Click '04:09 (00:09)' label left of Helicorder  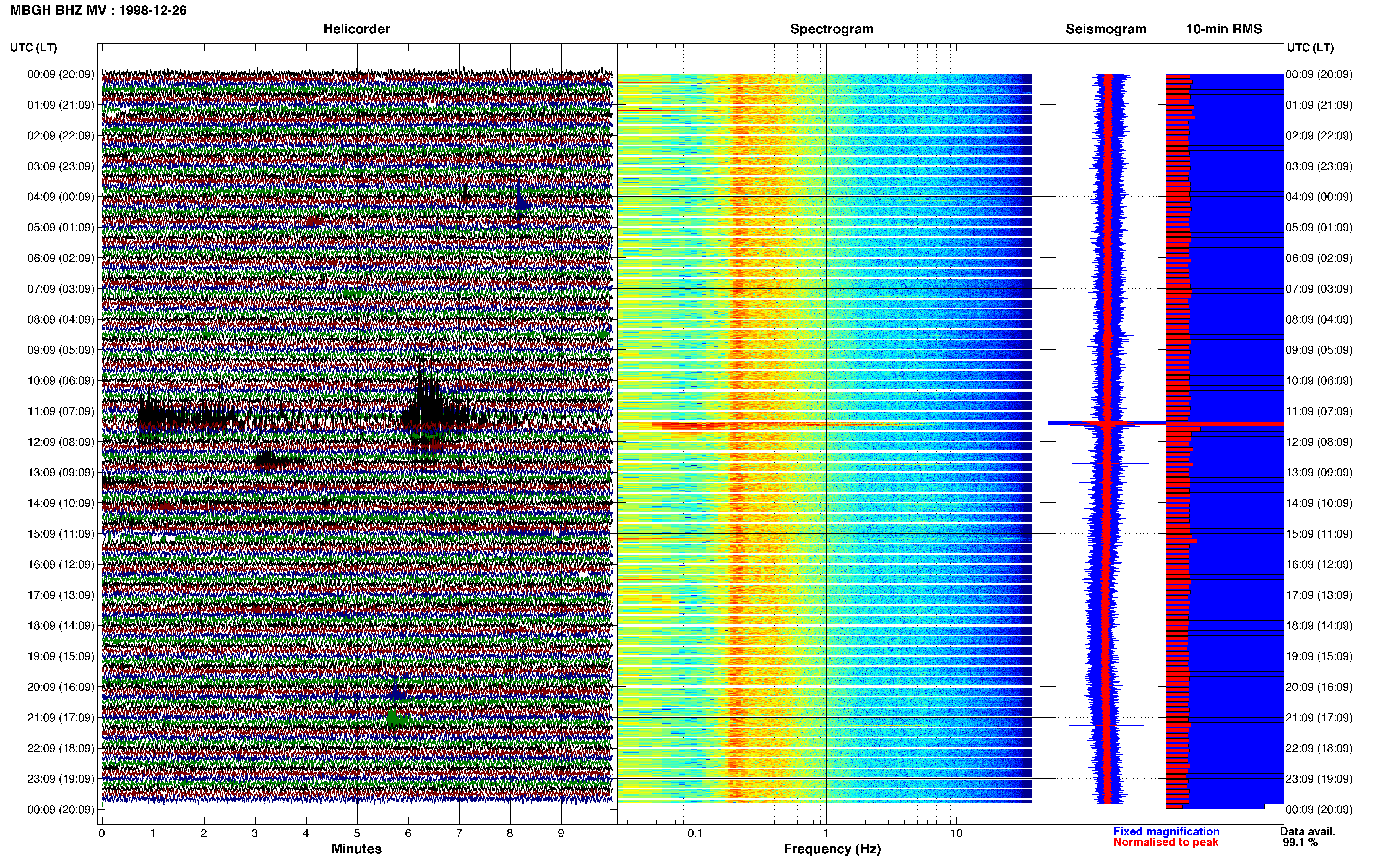click(x=61, y=197)
